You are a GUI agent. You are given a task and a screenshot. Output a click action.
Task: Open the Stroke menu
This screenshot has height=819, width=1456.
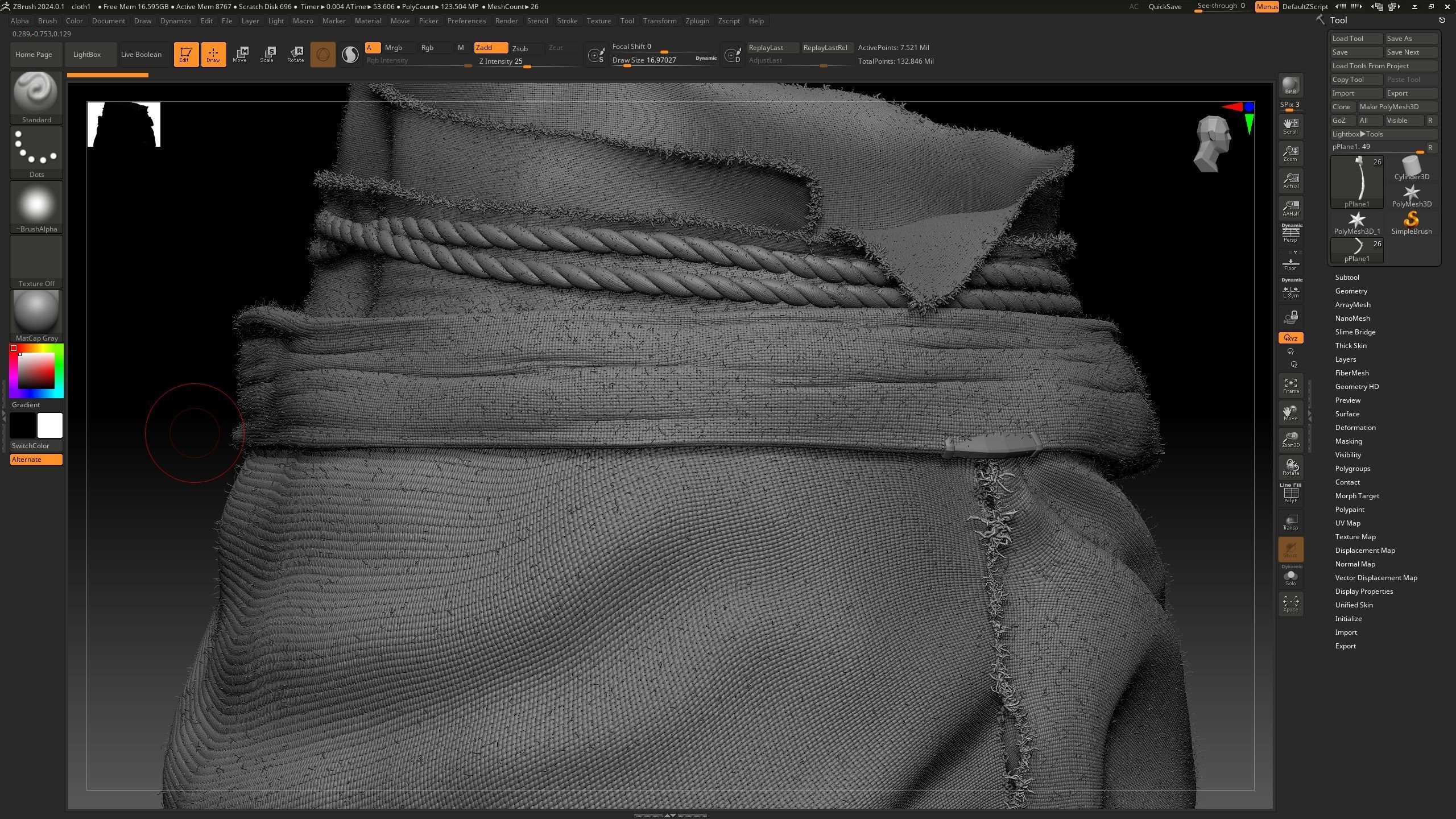click(566, 21)
